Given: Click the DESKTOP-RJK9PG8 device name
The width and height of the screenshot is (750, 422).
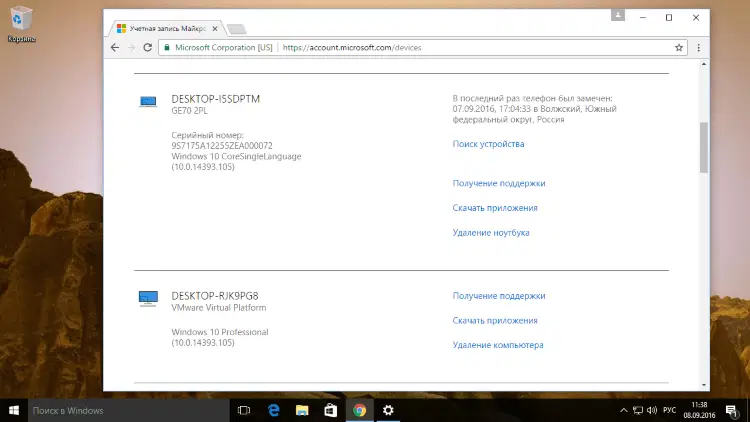Looking at the screenshot, I should [215, 296].
